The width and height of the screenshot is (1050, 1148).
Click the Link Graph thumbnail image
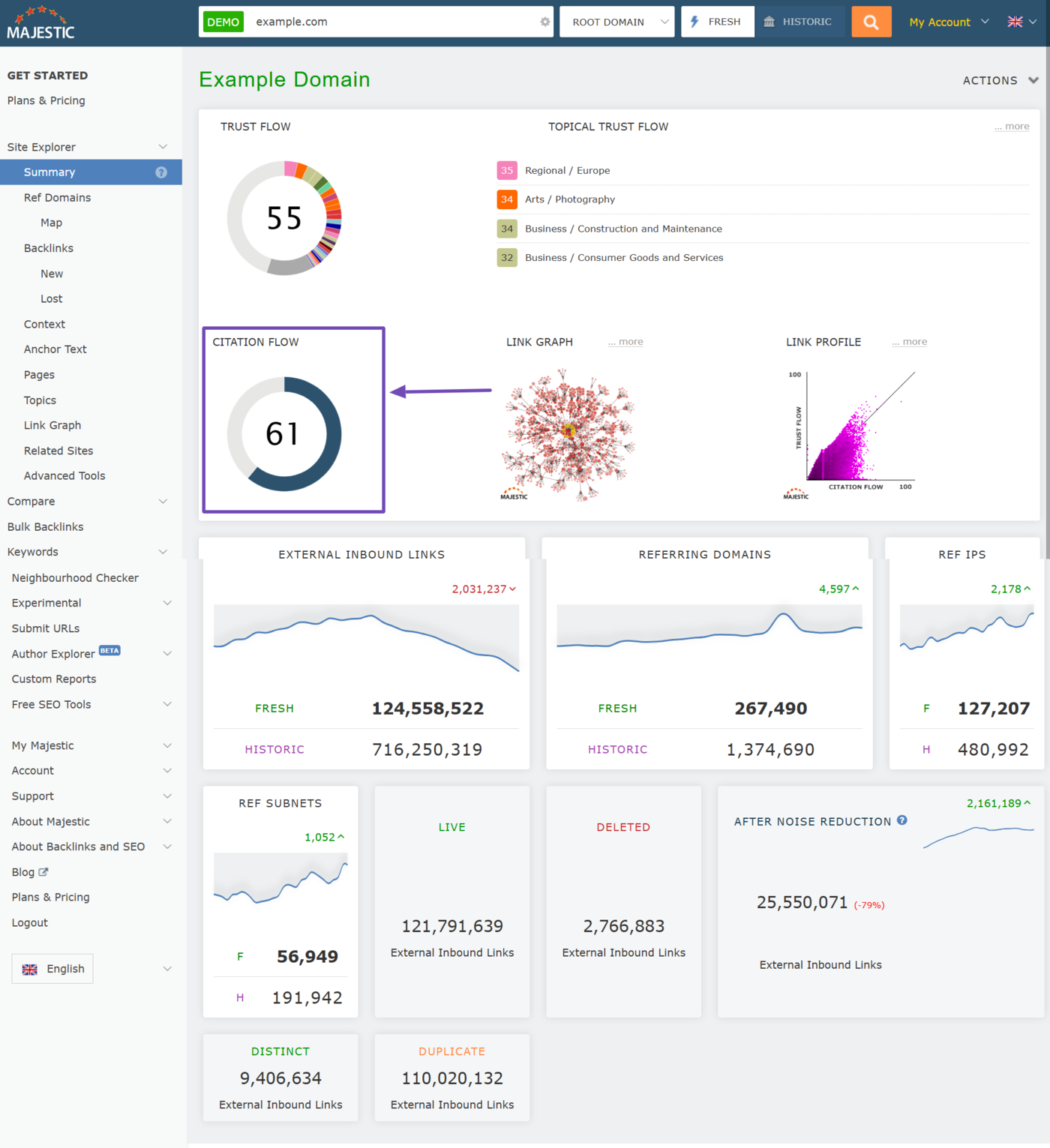click(568, 435)
